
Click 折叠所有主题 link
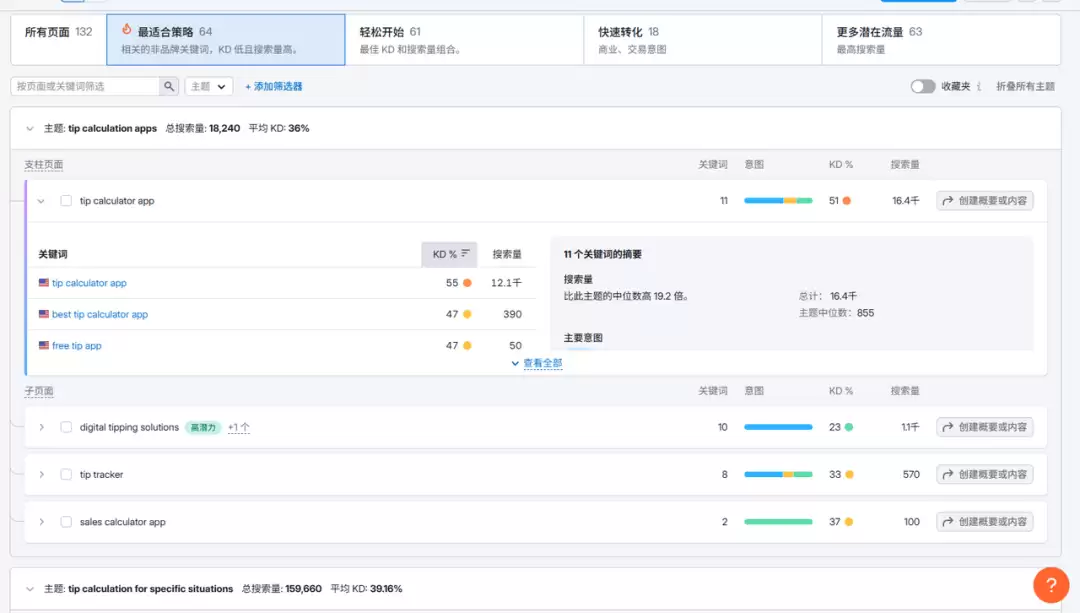1025,86
